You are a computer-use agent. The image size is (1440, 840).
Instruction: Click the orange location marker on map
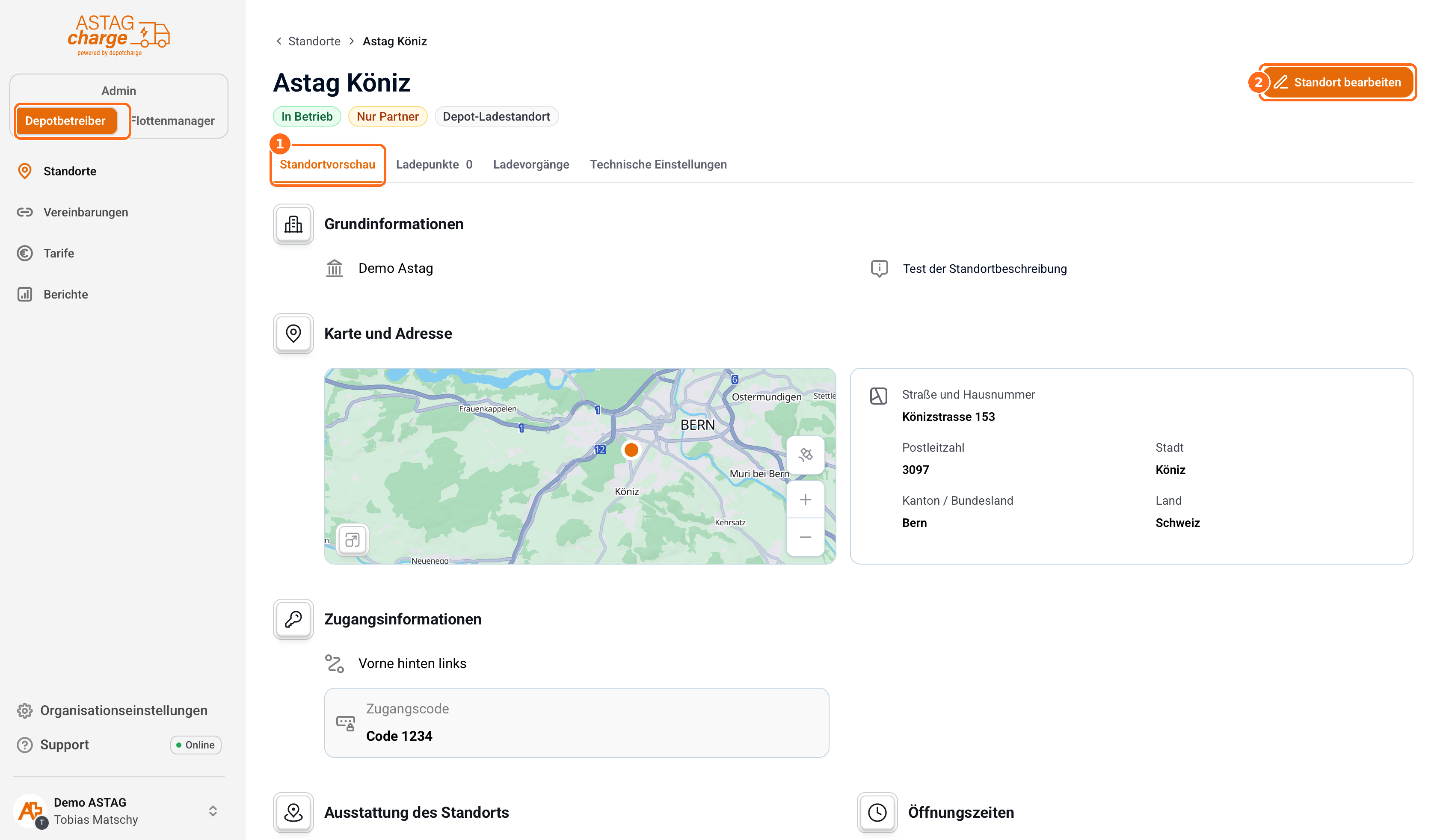[631, 450]
